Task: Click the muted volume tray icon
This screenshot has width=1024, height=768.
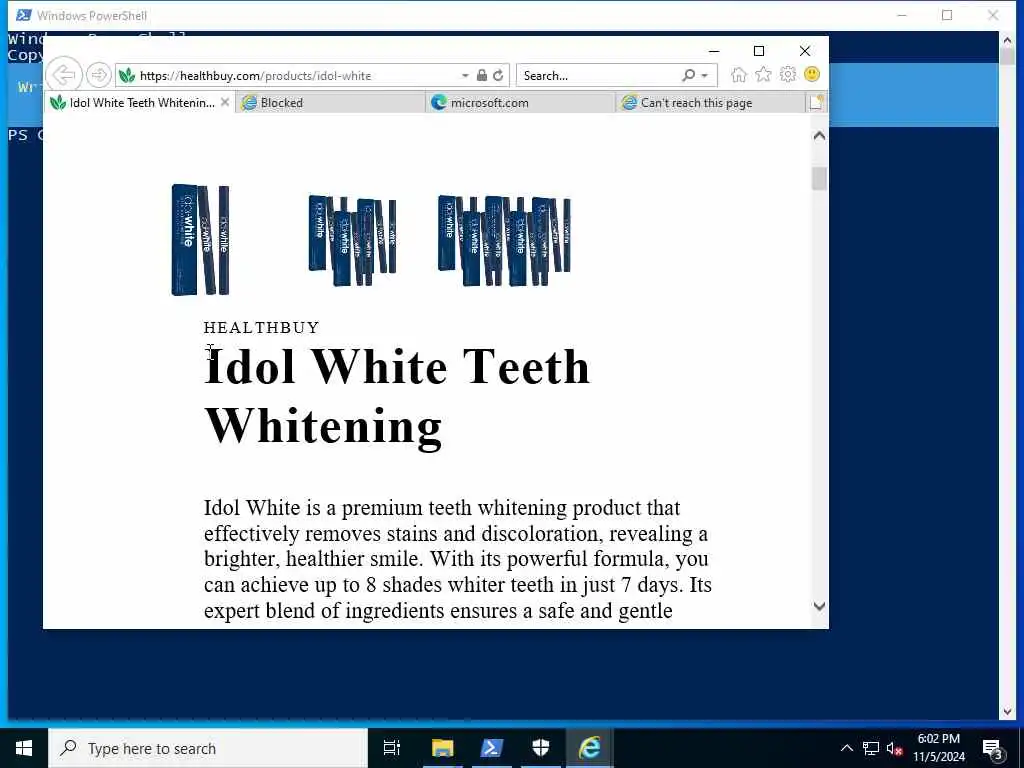Action: (x=895, y=749)
